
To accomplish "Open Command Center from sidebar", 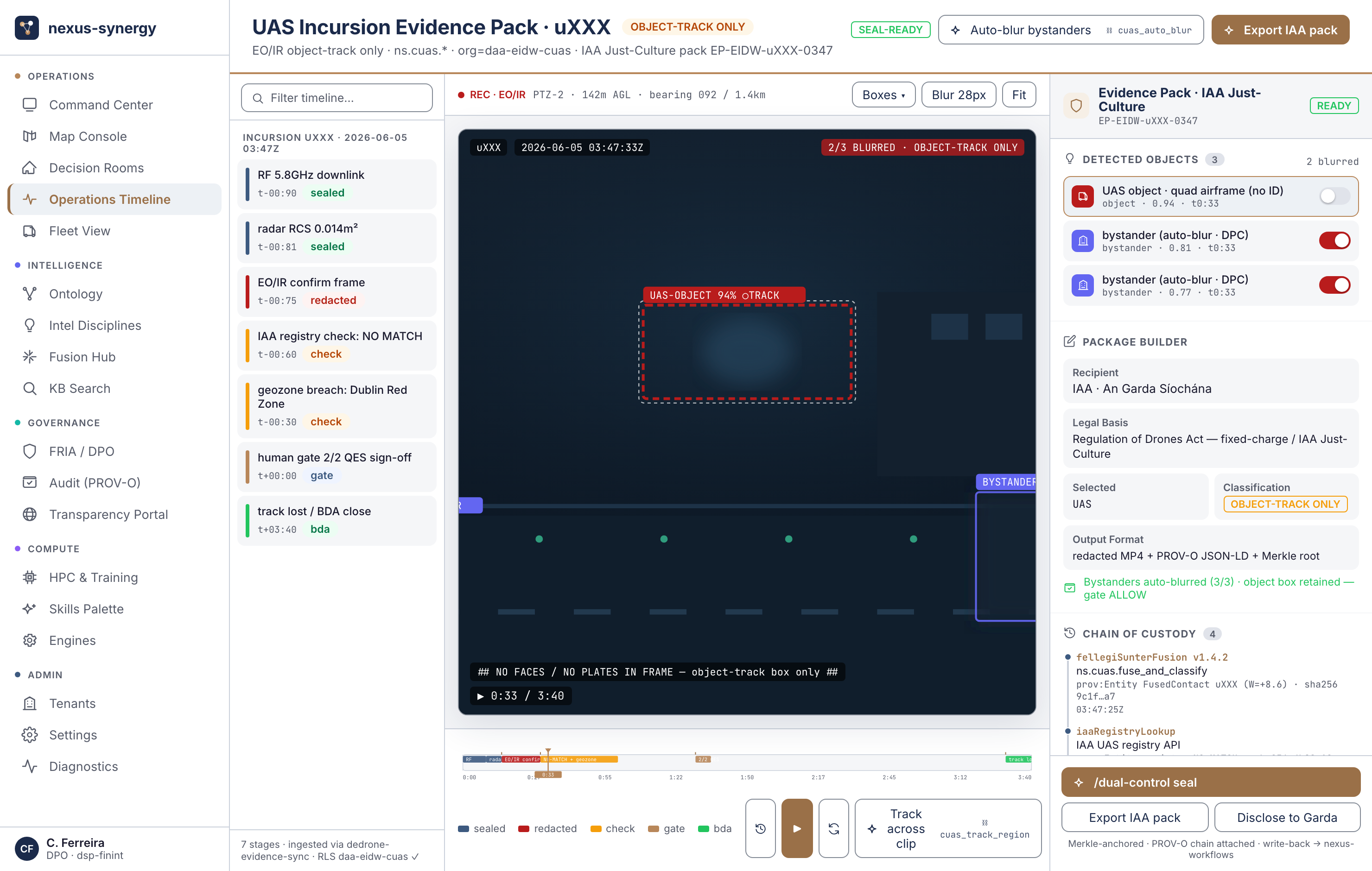I will [x=114, y=105].
